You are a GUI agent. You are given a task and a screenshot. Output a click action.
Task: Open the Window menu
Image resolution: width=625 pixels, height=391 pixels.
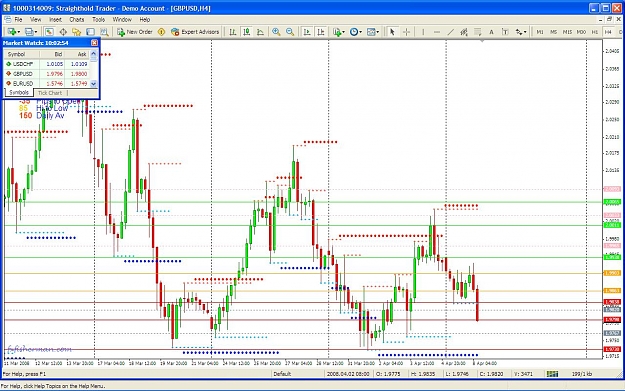tap(122, 19)
